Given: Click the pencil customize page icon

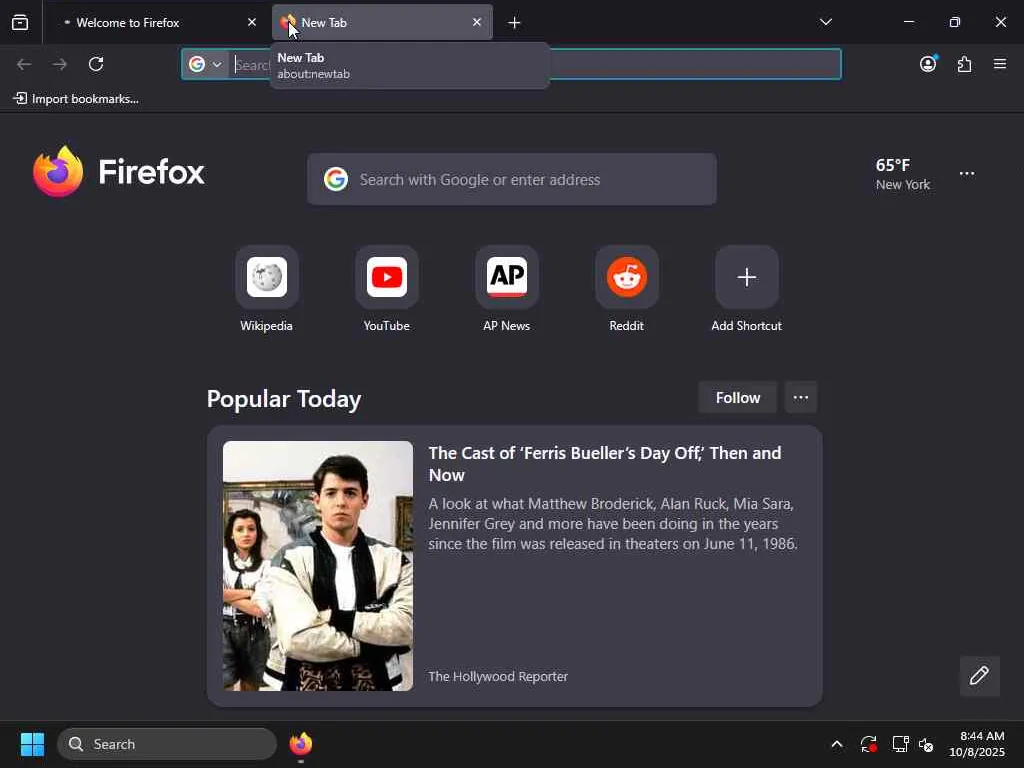Looking at the screenshot, I should pyautogui.click(x=979, y=676).
